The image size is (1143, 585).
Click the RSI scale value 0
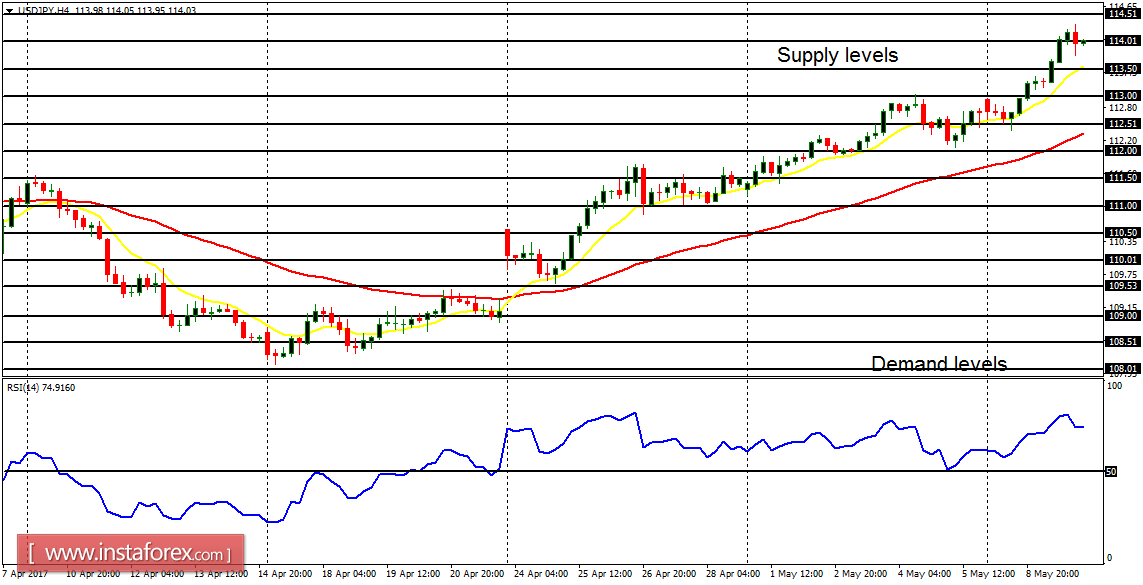[x=1109, y=558]
